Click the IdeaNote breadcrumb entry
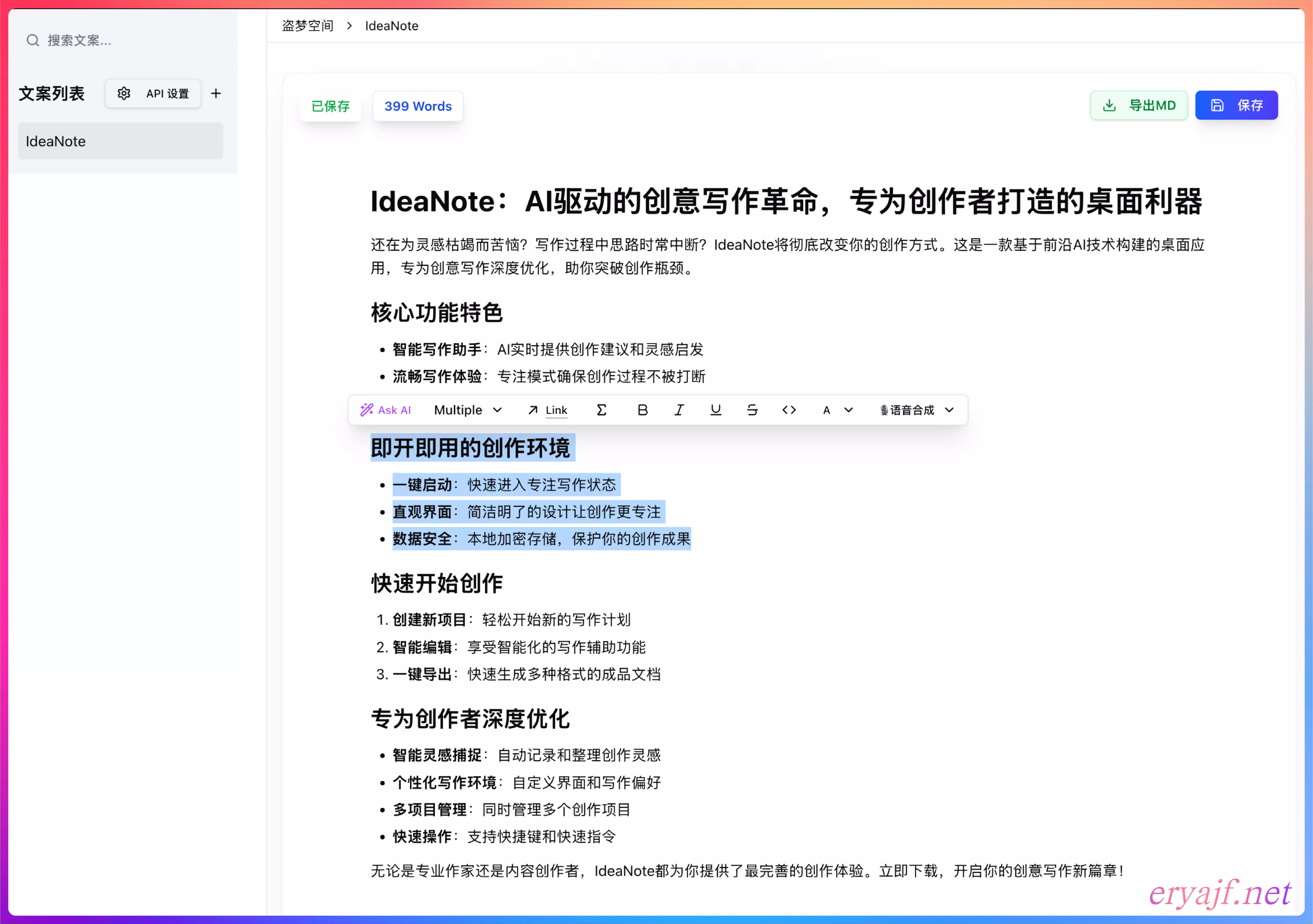1313x924 pixels. pyautogui.click(x=392, y=26)
